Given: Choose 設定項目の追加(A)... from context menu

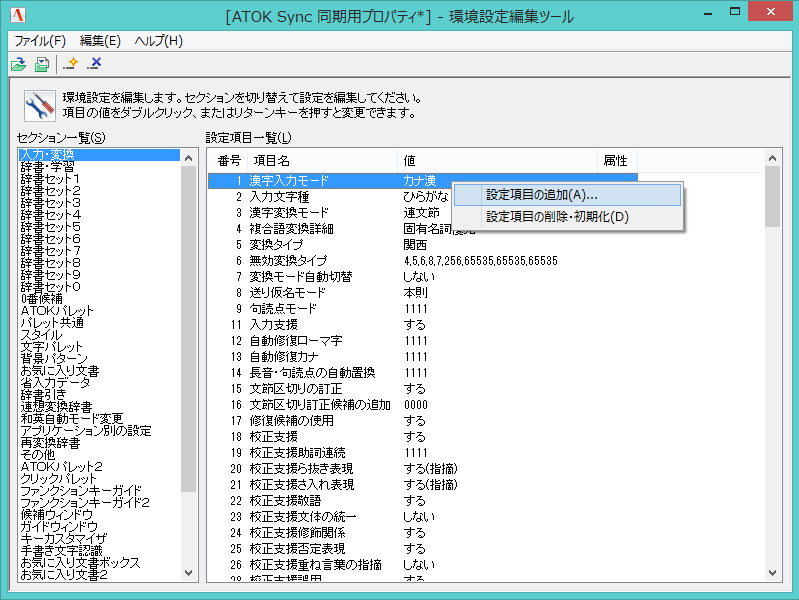Looking at the screenshot, I should 567,195.
